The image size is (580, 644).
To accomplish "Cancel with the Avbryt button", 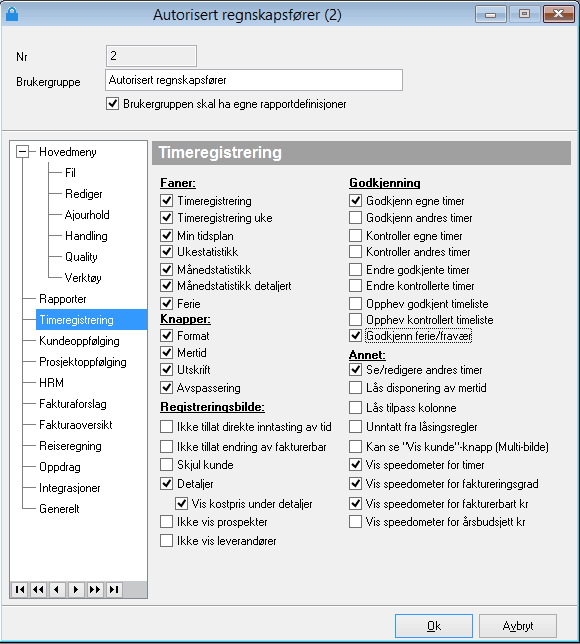I will pos(518,626).
